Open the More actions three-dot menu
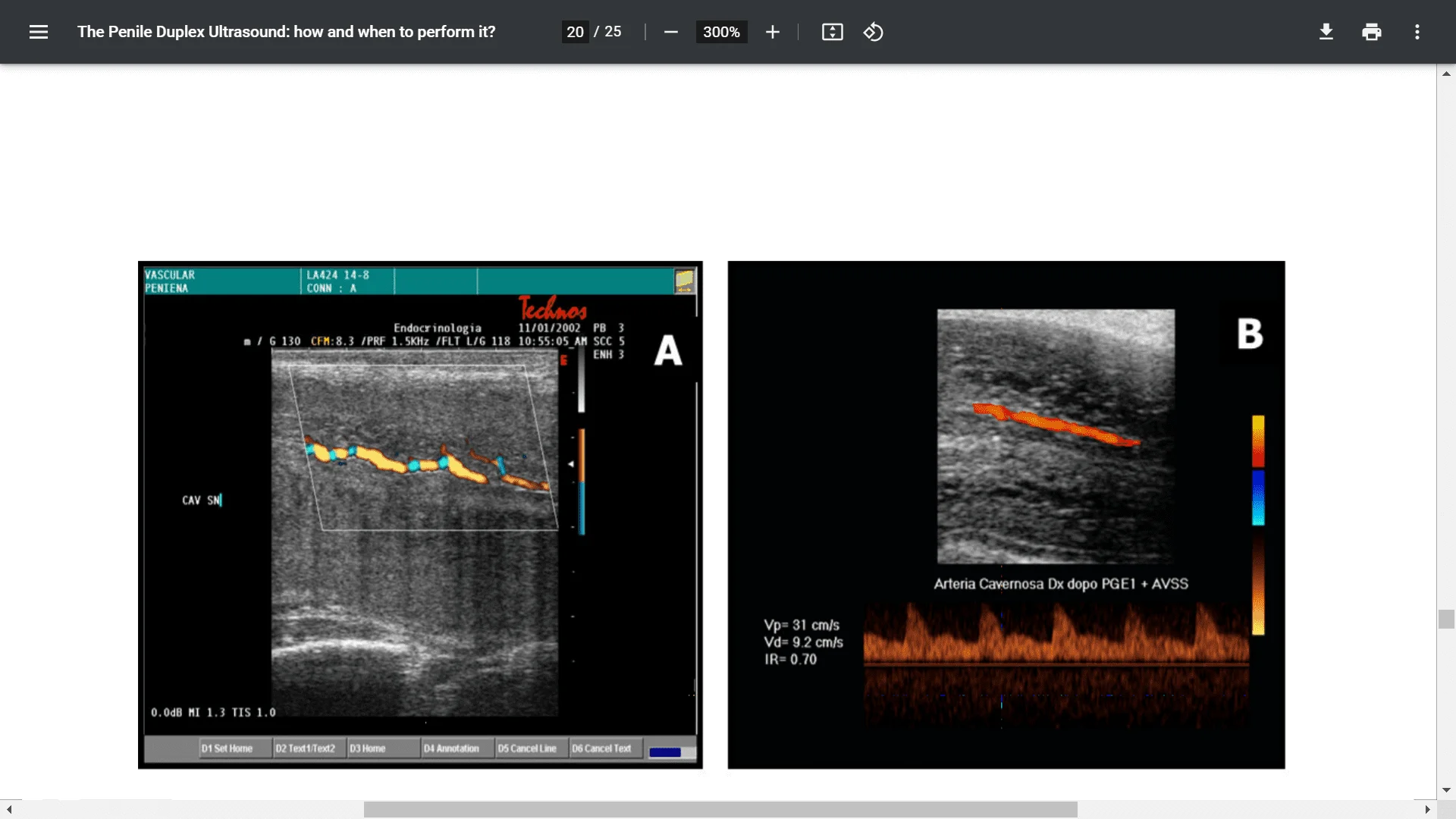1456x819 pixels. pyautogui.click(x=1417, y=32)
